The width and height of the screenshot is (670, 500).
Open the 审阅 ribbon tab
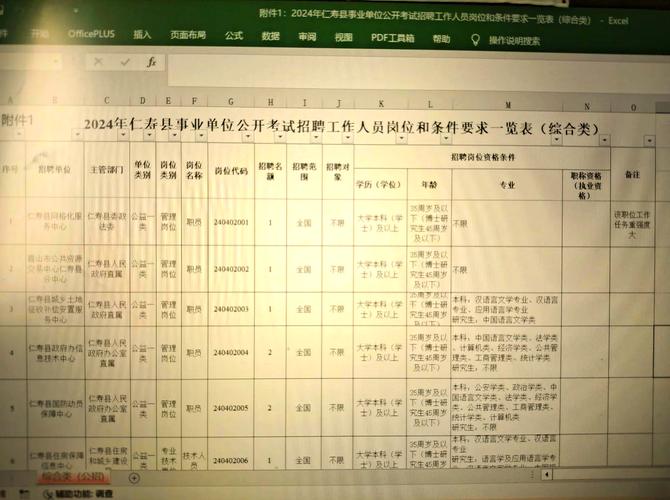(307, 37)
